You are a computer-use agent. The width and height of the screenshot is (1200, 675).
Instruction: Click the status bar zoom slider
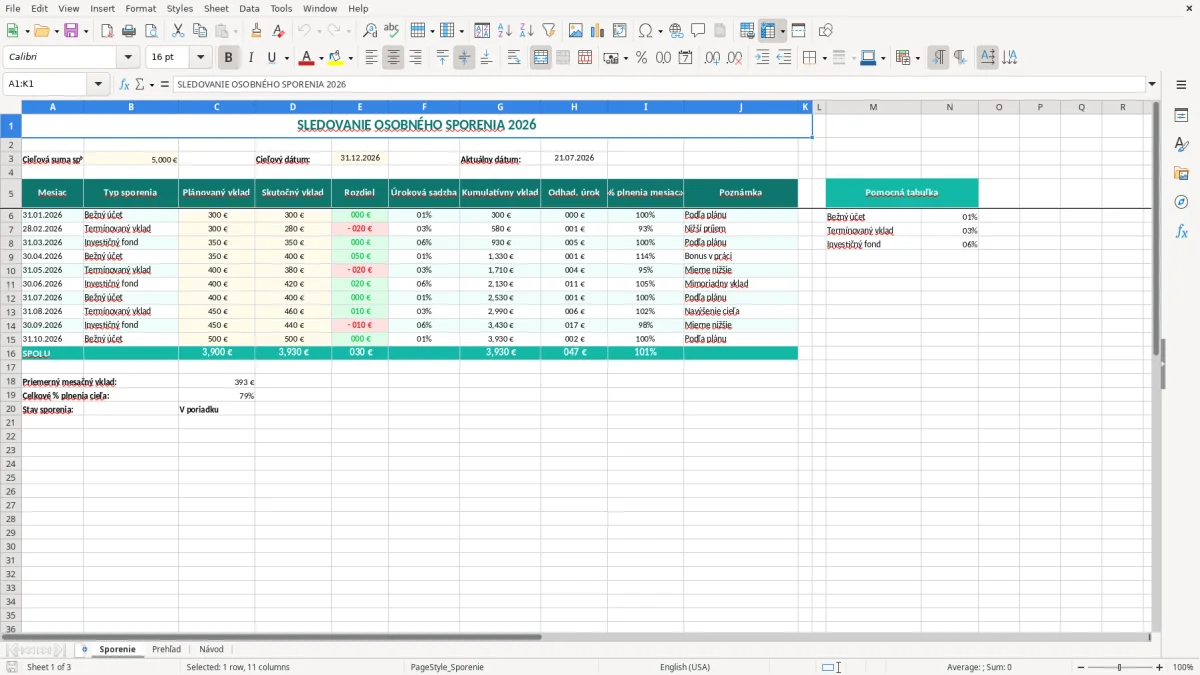1120,667
